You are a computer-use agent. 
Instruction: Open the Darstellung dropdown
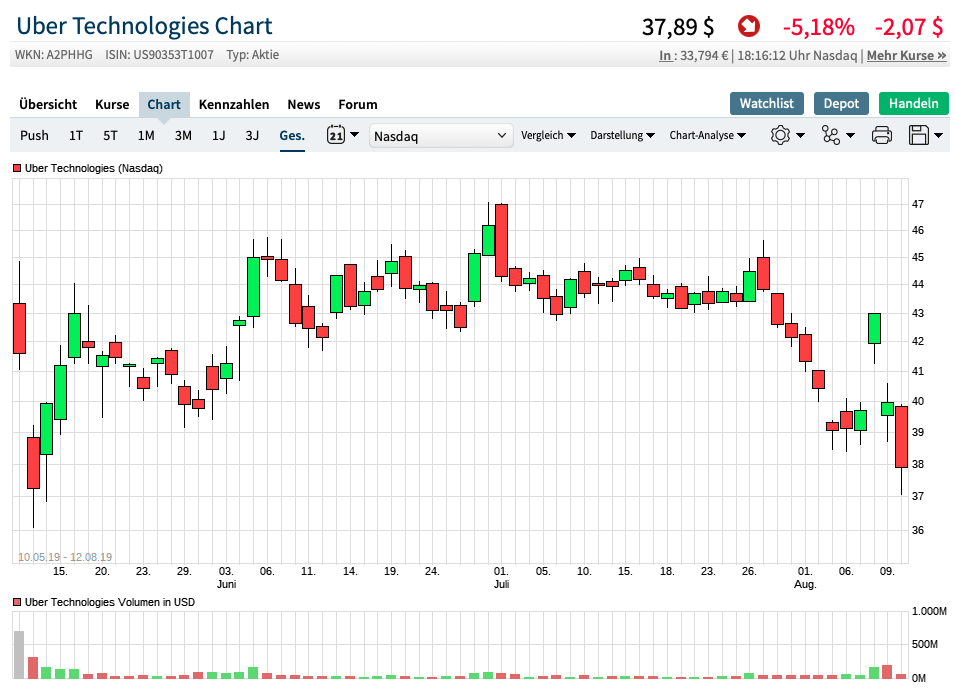pos(622,135)
